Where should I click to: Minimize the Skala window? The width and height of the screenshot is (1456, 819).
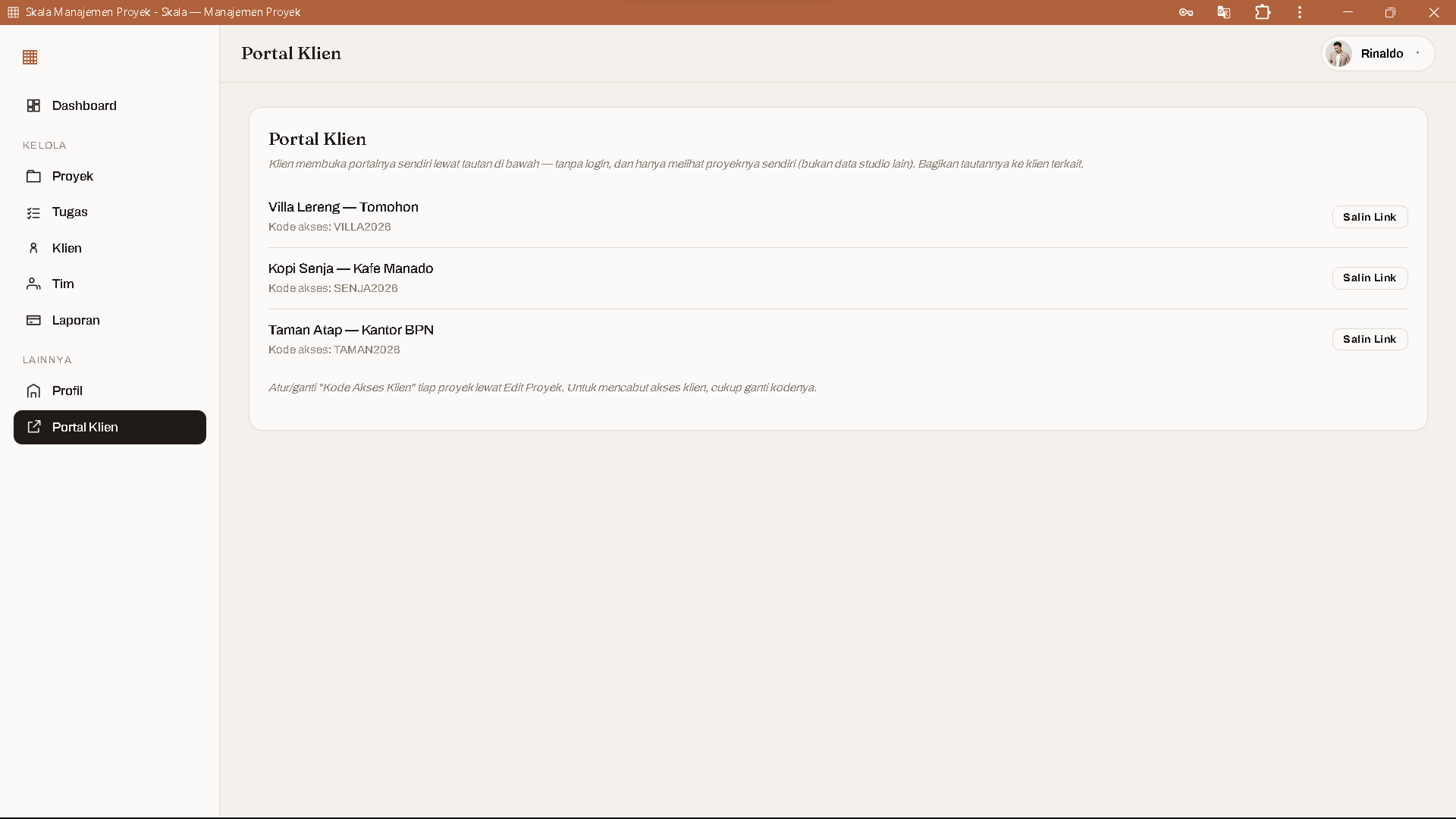[x=1348, y=12]
